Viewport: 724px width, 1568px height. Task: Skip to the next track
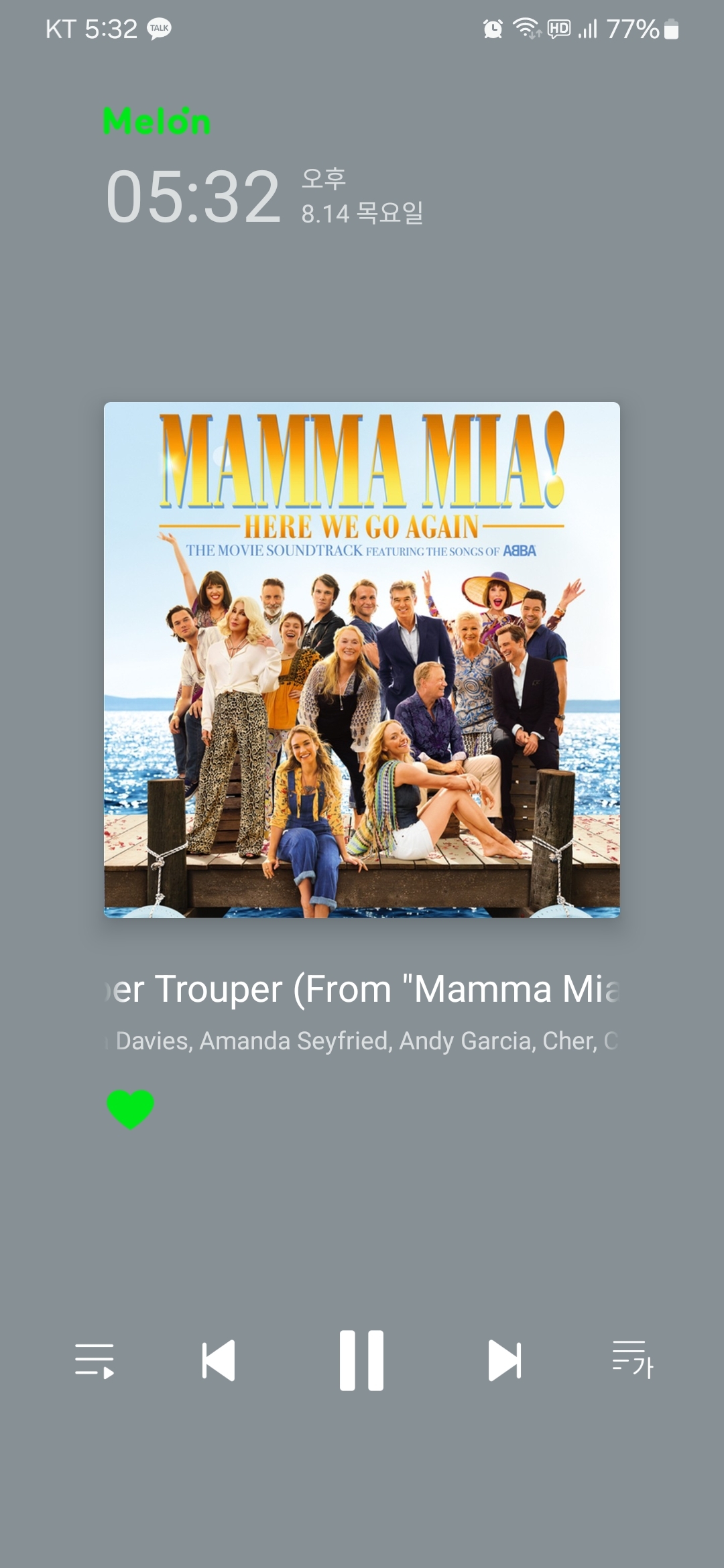[505, 1360]
